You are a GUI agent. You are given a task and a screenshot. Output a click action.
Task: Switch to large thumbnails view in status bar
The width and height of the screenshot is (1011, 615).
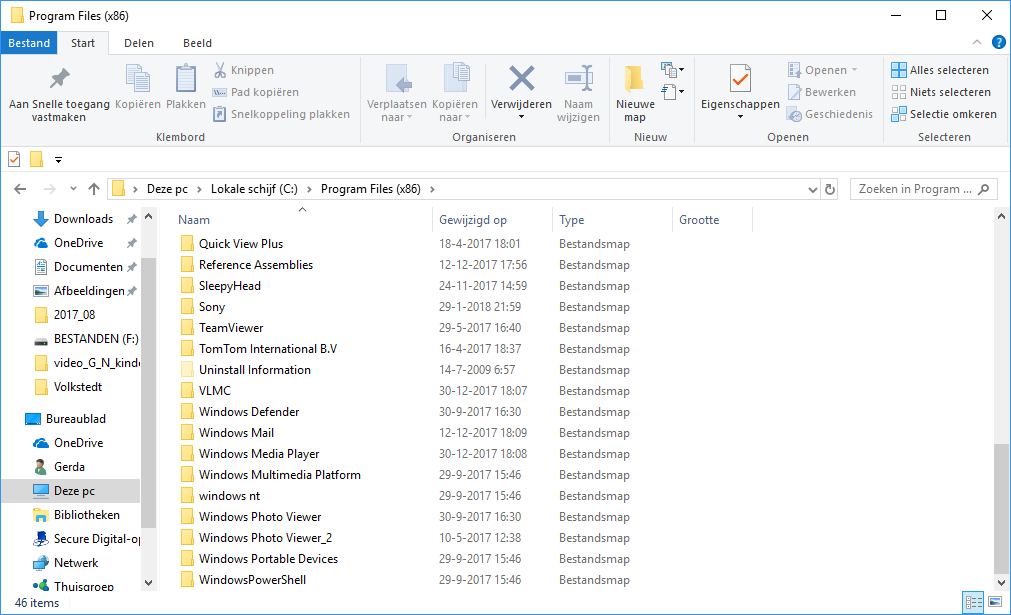pyautogui.click(x=995, y=602)
